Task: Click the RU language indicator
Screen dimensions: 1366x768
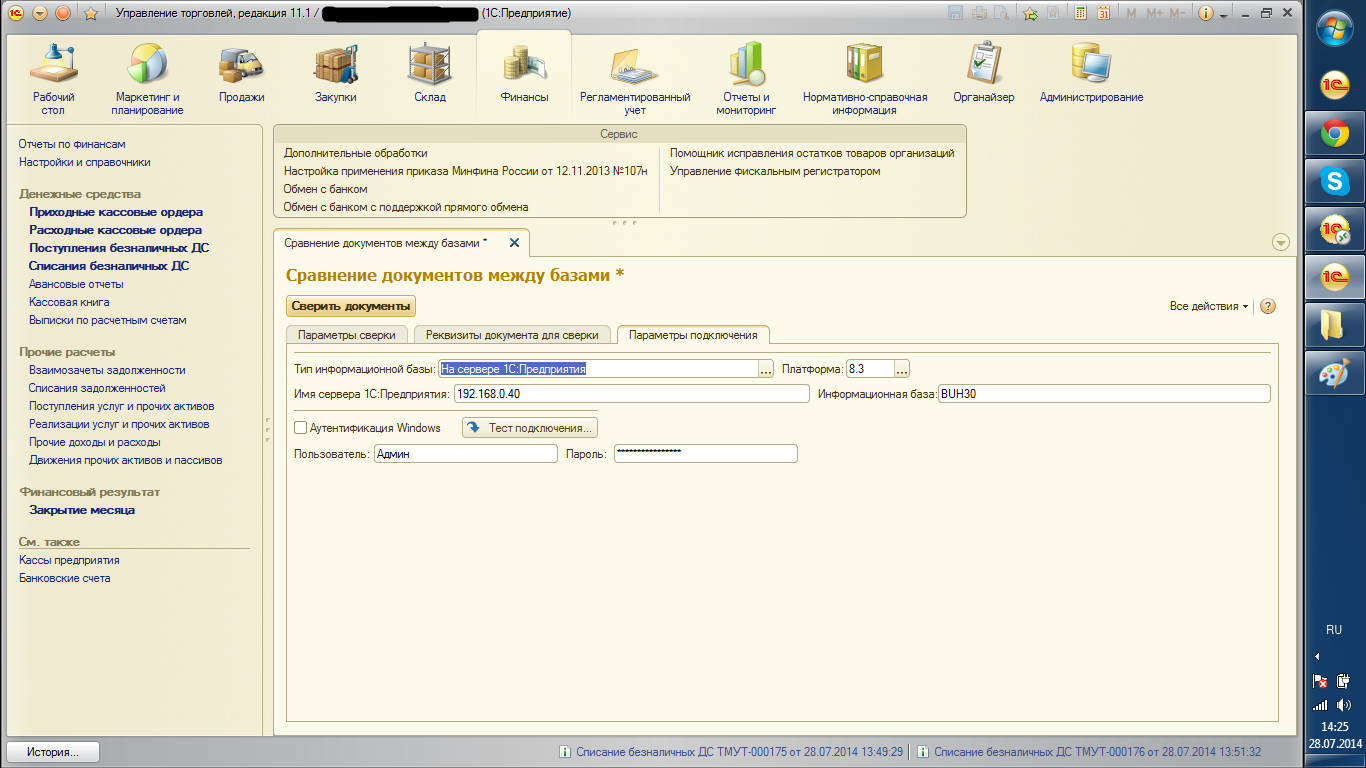Action: tap(1334, 630)
